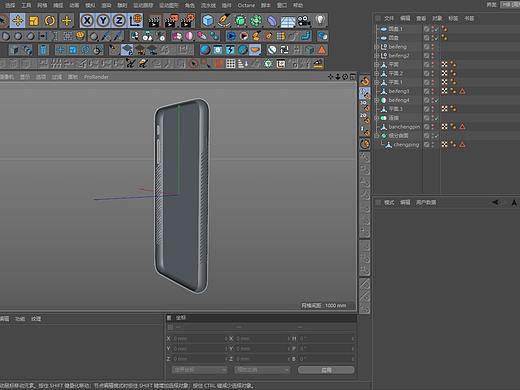Toggle visibility dots for beifeng2
520x390 pixels.
click(433, 56)
